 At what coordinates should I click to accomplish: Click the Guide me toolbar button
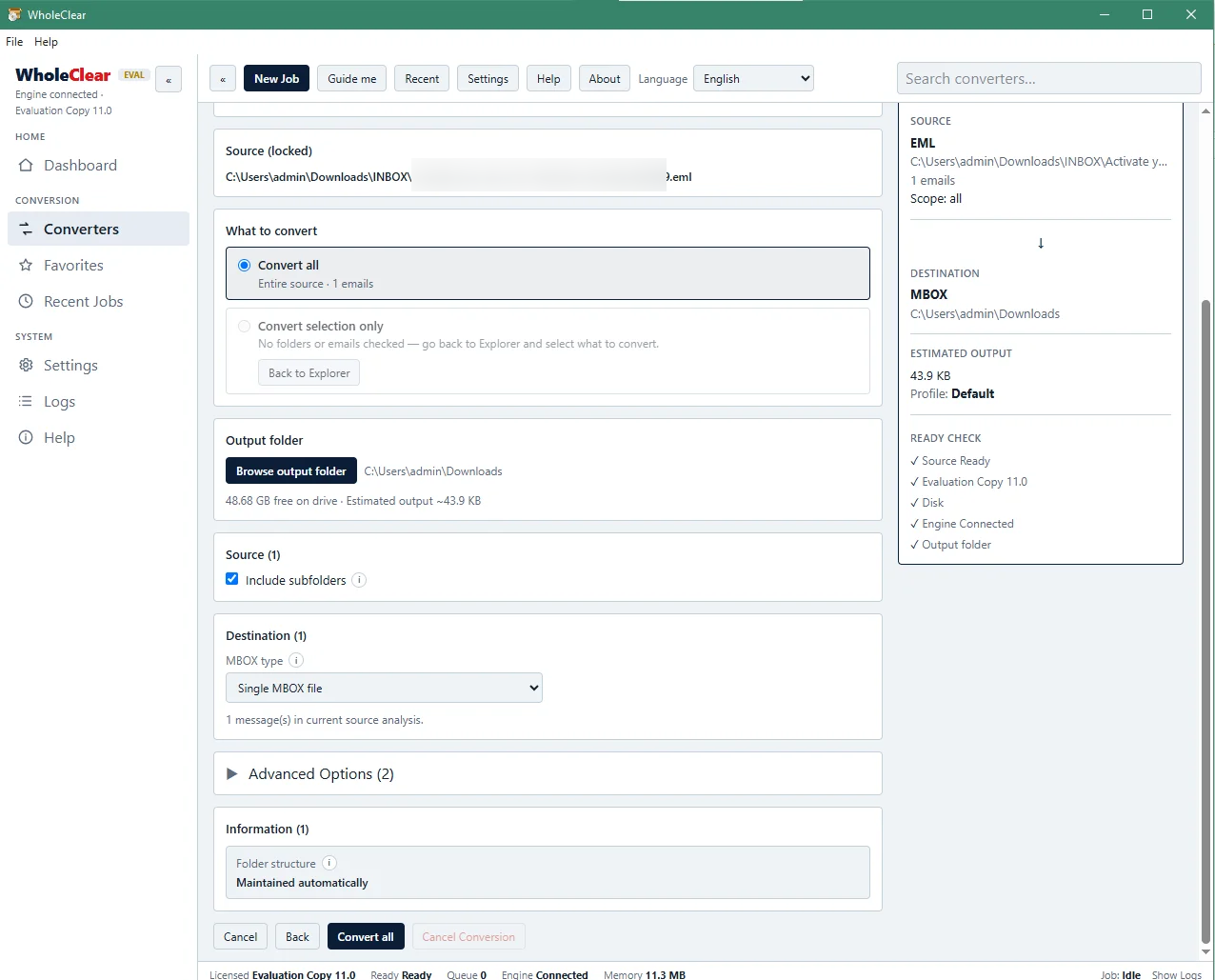[351, 79]
